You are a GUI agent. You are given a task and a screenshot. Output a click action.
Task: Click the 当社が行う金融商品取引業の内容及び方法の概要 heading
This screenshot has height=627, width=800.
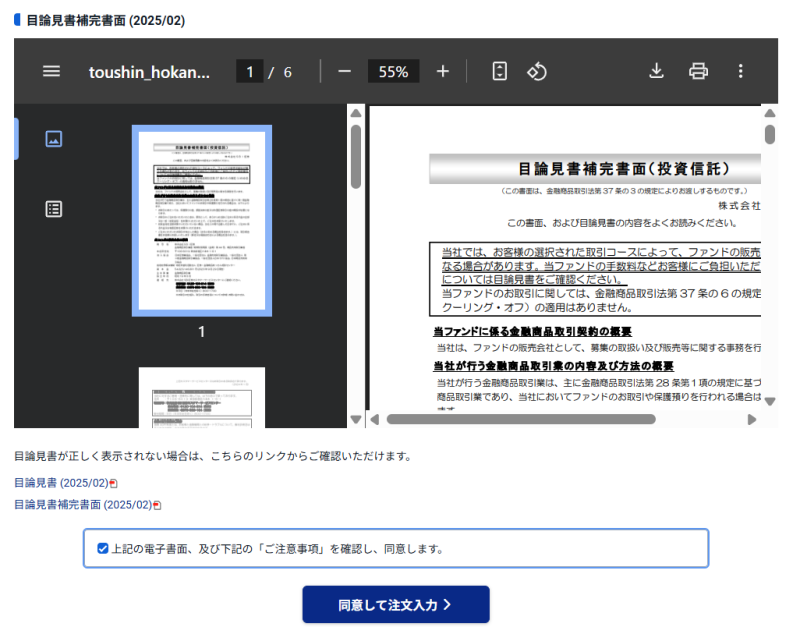click(553, 366)
